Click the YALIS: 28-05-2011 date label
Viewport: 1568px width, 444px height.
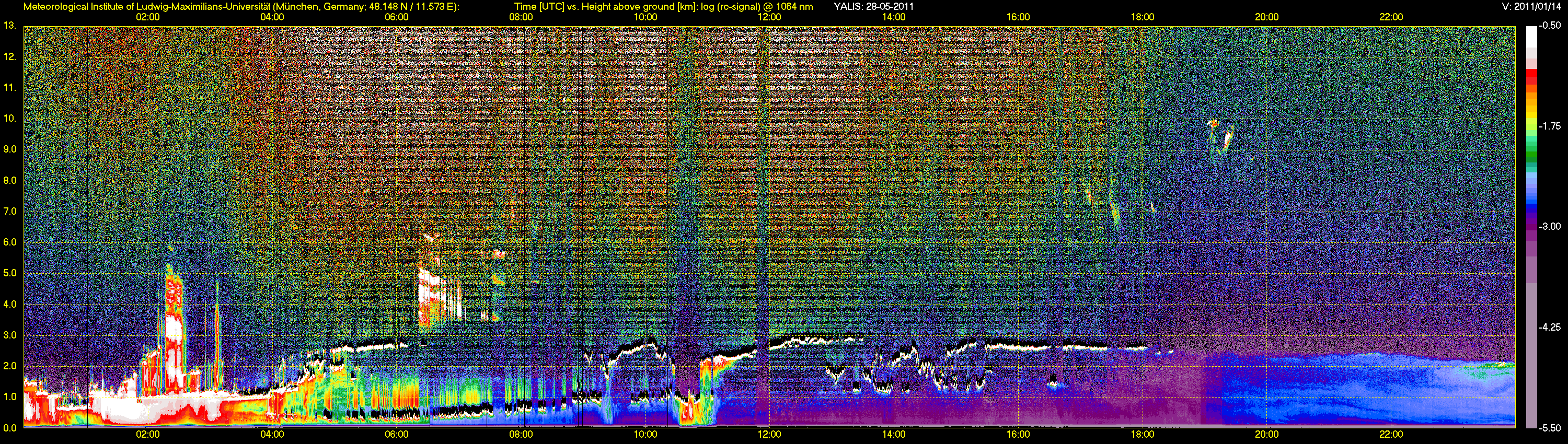pos(873,7)
